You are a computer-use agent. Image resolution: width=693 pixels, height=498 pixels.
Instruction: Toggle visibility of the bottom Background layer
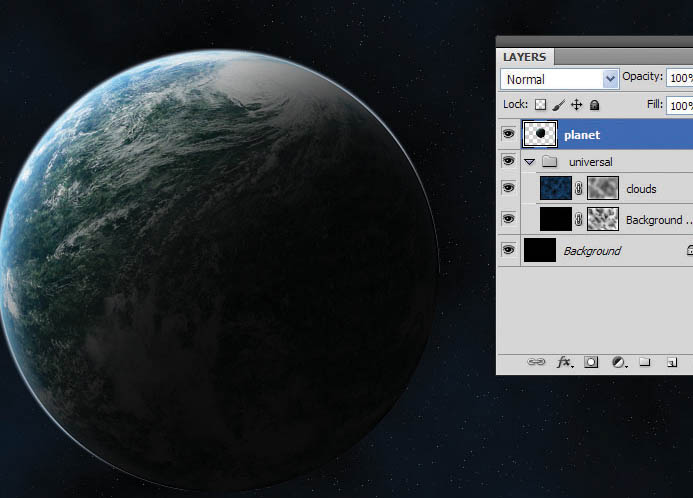pyautogui.click(x=509, y=250)
